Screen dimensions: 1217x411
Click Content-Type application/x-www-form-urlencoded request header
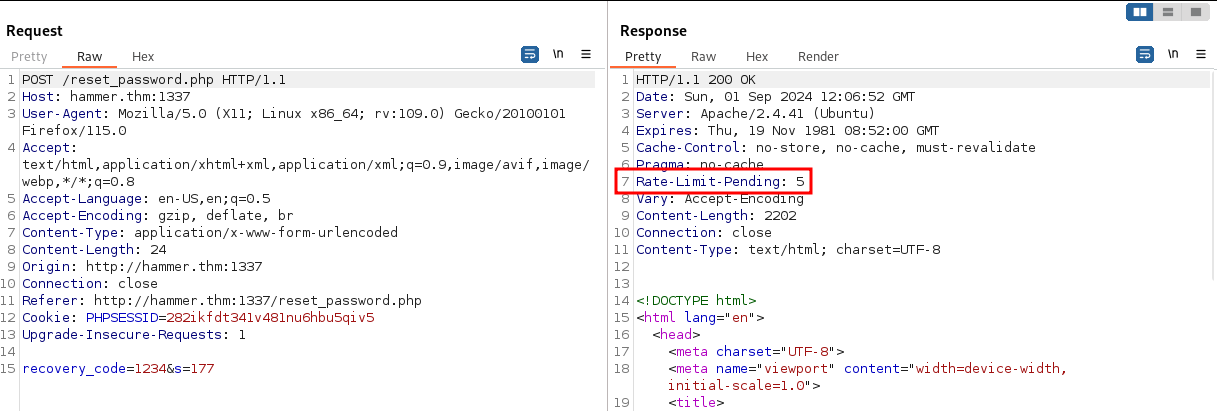[210, 233]
